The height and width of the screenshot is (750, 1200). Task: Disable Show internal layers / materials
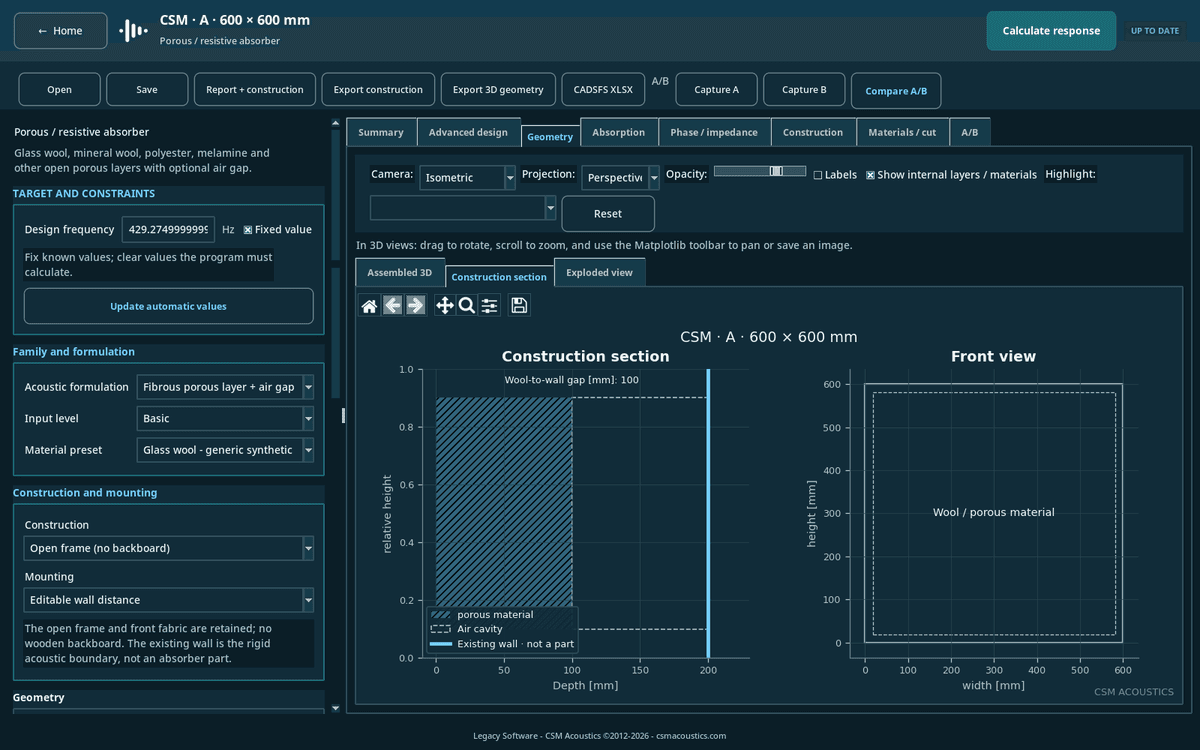870,175
